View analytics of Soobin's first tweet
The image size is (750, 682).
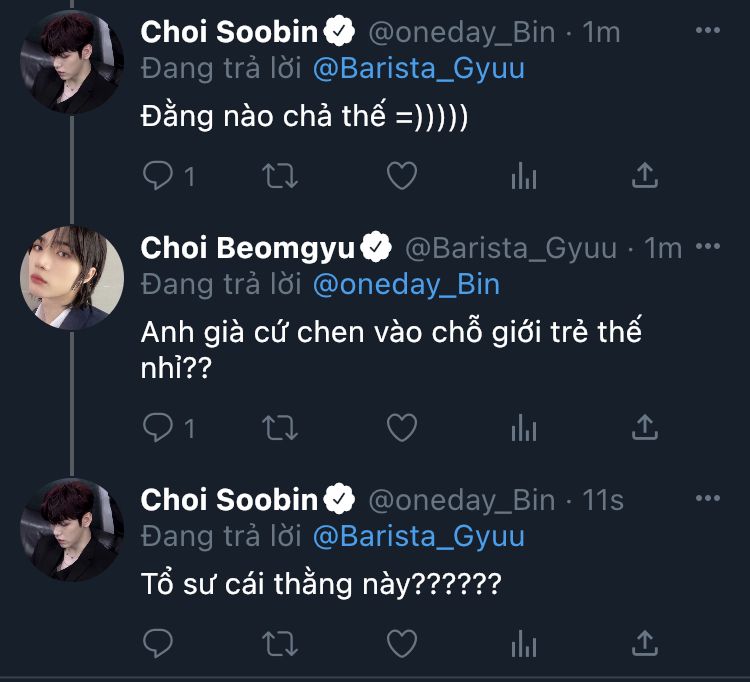pyautogui.click(x=524, y=177)
